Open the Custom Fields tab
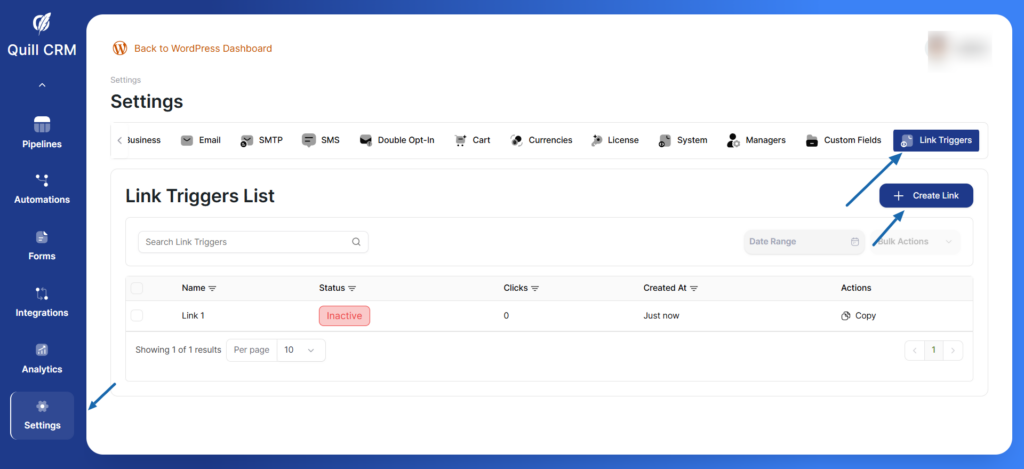The image size is (1024, 469). (843, 140)
